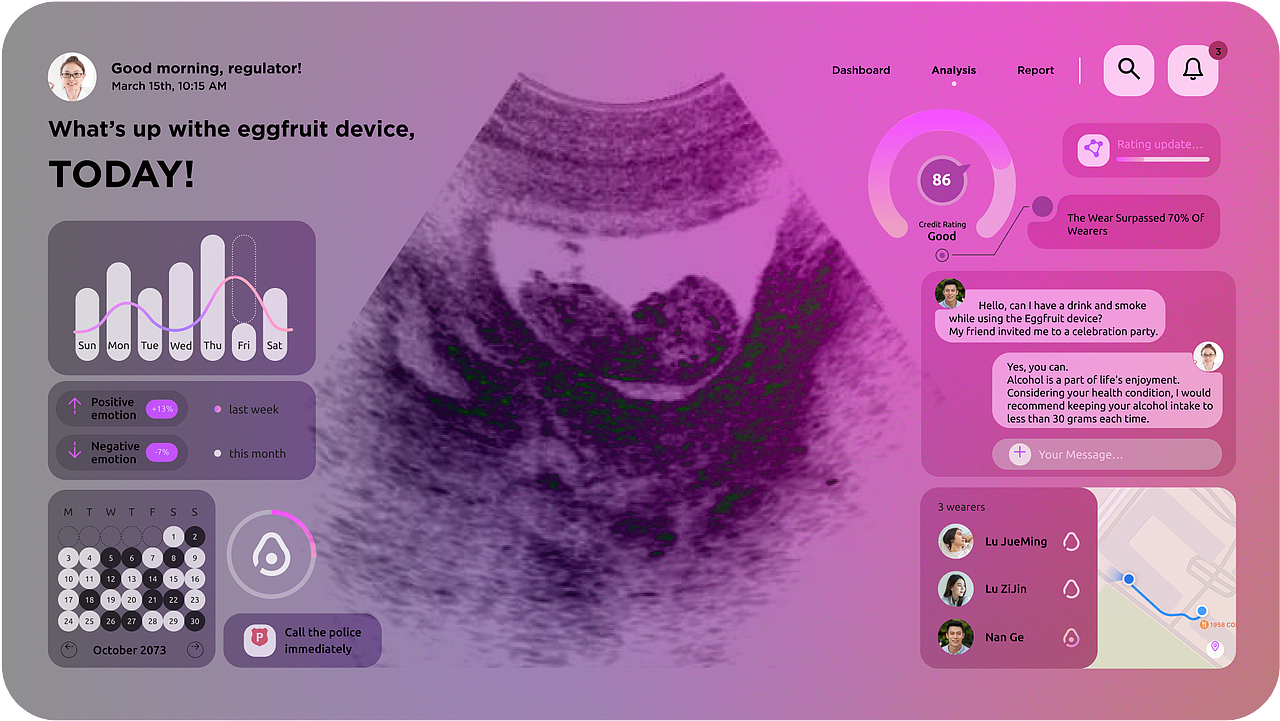Click the 'October 2073' month label
The width and height of the screenshot is (1280, 721).
[x=130, y=650]
